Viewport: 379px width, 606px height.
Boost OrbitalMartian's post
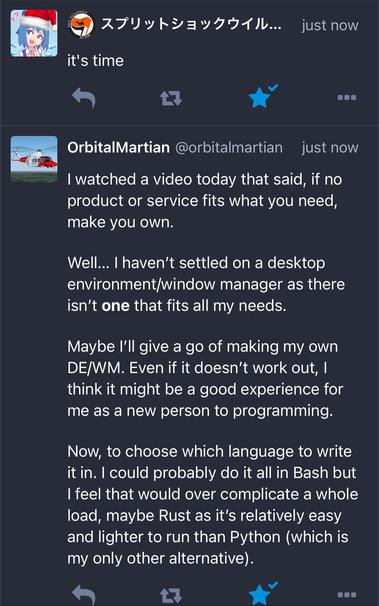pos(171,595)
